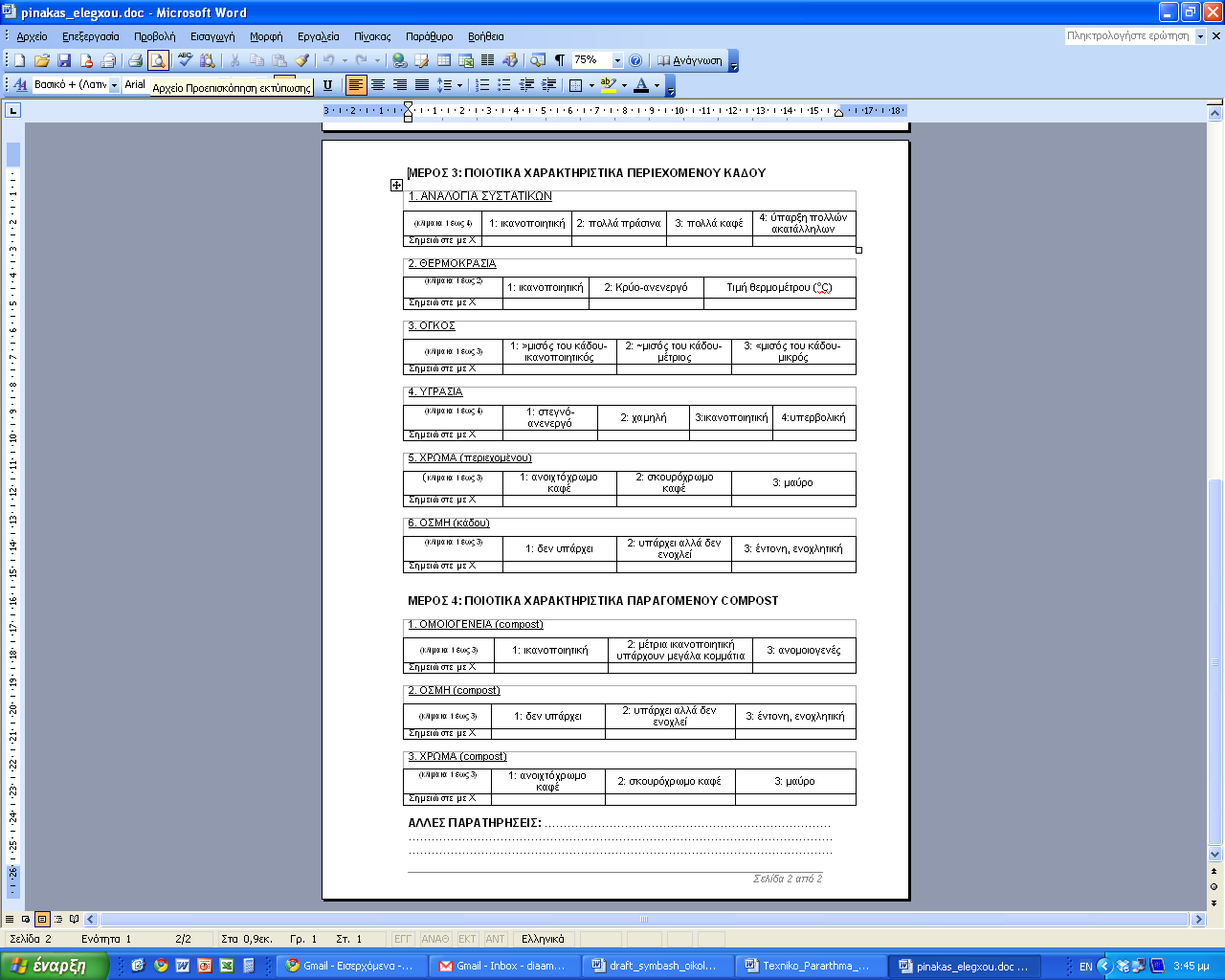Open the Styles and Formatting pane icon
This screenshot has width=1225, height=980.
click(19, 85)
